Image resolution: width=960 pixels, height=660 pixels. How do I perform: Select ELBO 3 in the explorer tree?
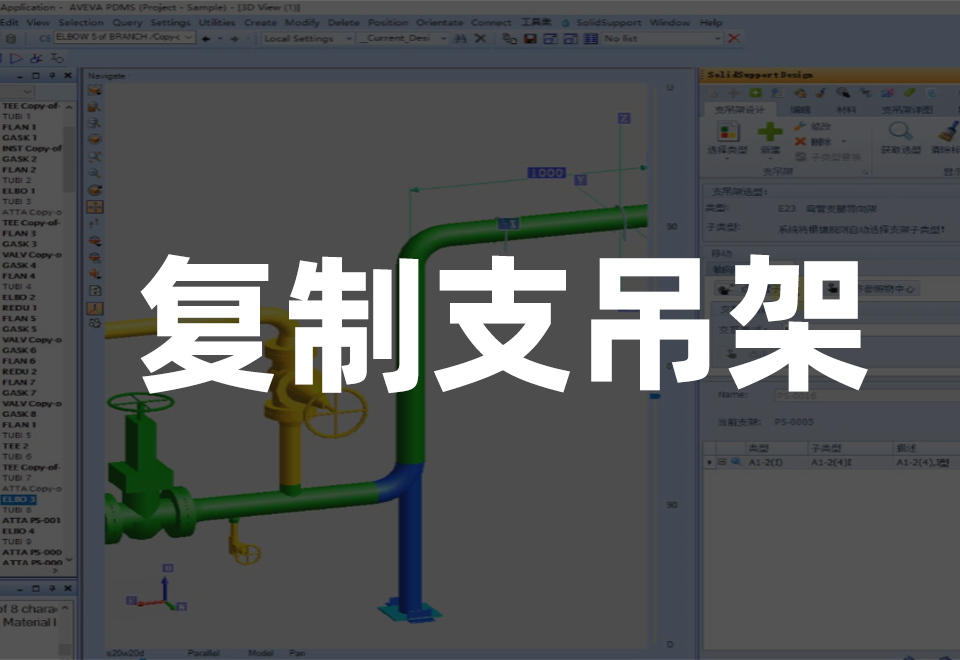coord(19,500)
